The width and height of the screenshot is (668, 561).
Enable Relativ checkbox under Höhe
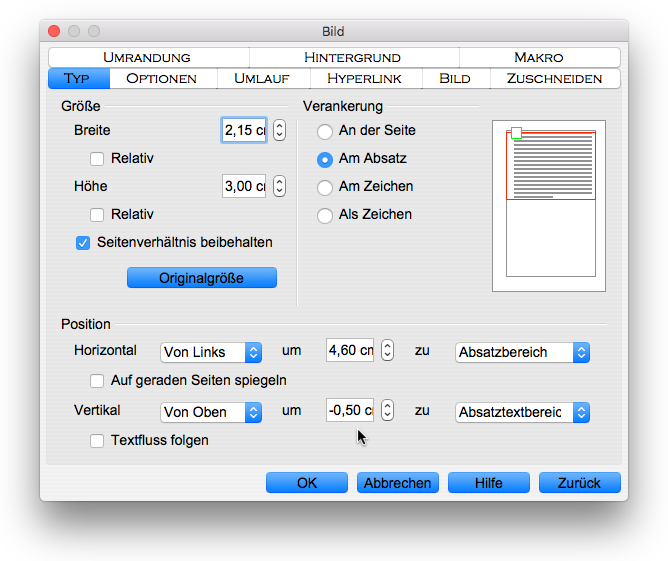(x=97, y=215)
